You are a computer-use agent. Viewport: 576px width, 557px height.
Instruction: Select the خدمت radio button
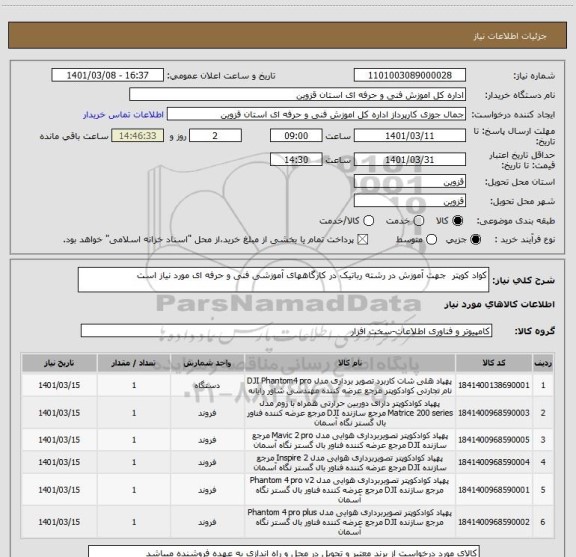coord(419,221)
